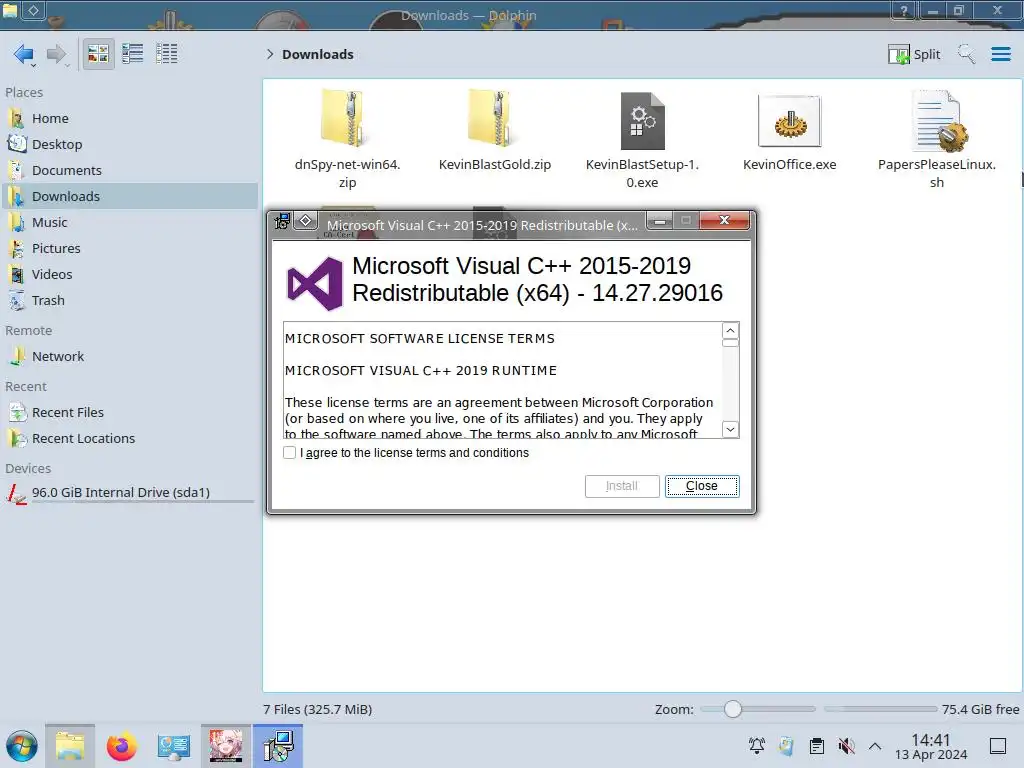This screenshot has width=1024, height=768.
Task: Split the Dolphin view
Action: coord(914,54)
